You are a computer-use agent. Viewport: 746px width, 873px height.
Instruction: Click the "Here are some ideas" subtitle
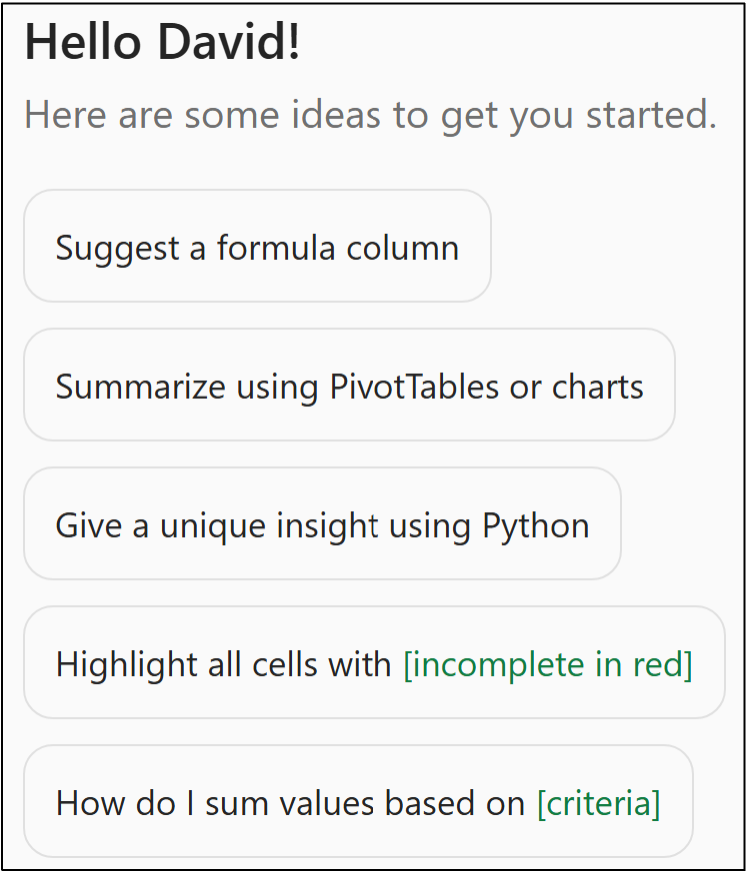pyautogui.click(x=370, y=115)
